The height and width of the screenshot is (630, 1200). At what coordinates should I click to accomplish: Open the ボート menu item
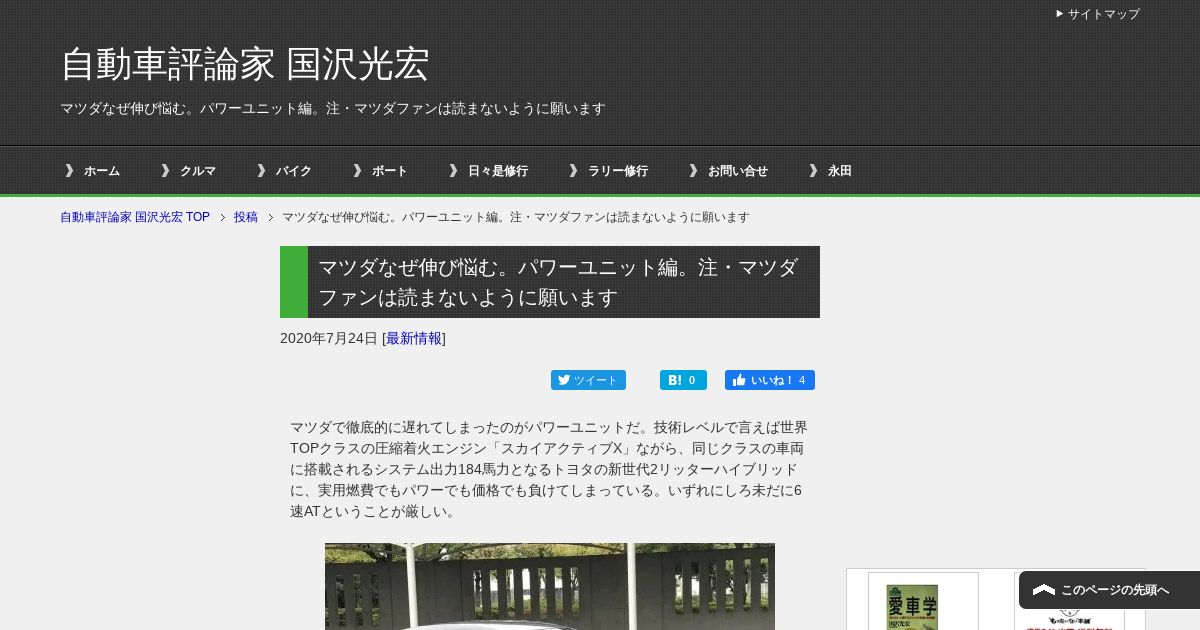coord(380,171)
